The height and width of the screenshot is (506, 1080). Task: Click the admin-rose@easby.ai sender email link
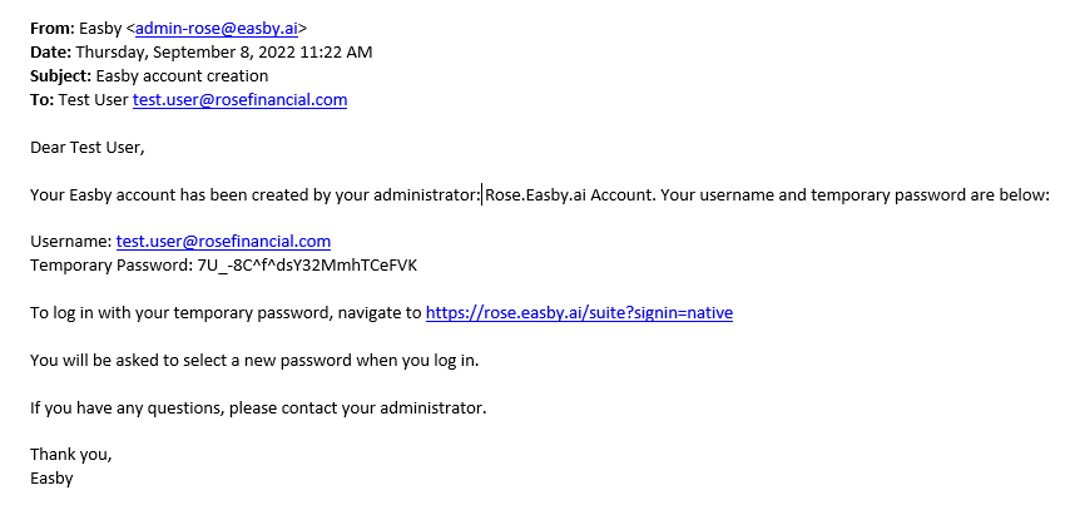pyautogui.click(x=217, y=28)
